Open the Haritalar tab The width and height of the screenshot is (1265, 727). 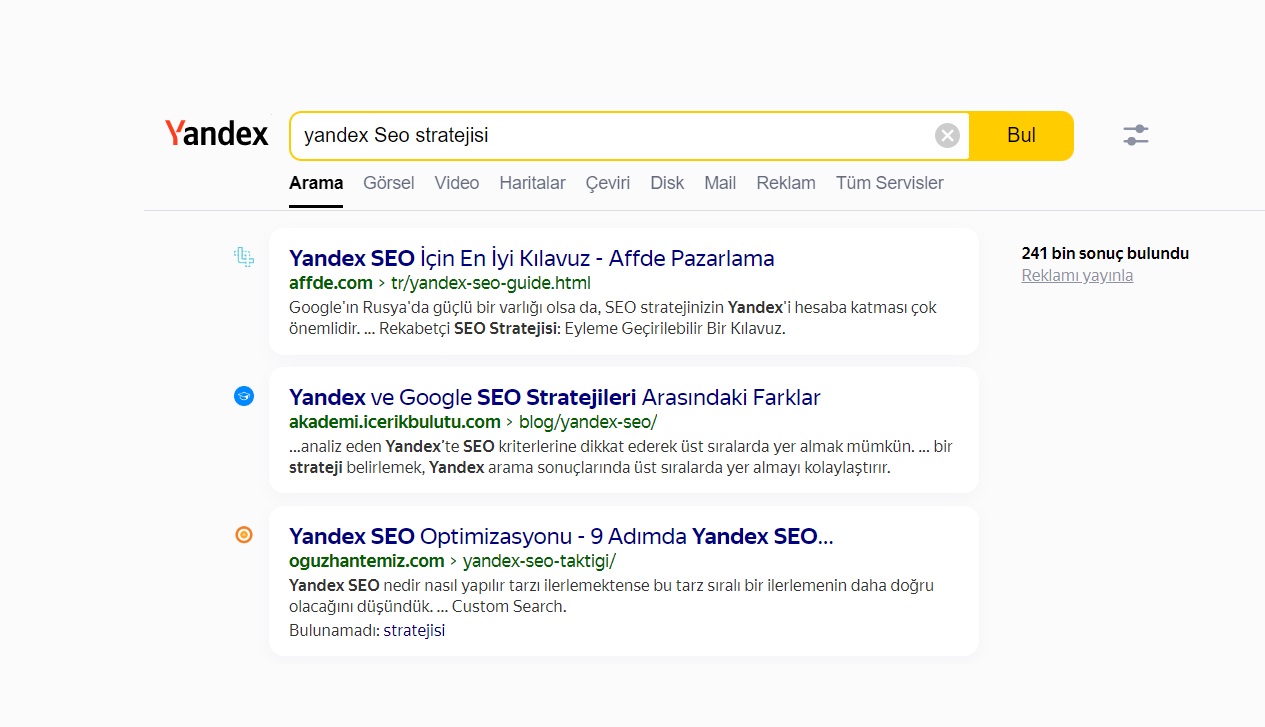click(532, 183)
